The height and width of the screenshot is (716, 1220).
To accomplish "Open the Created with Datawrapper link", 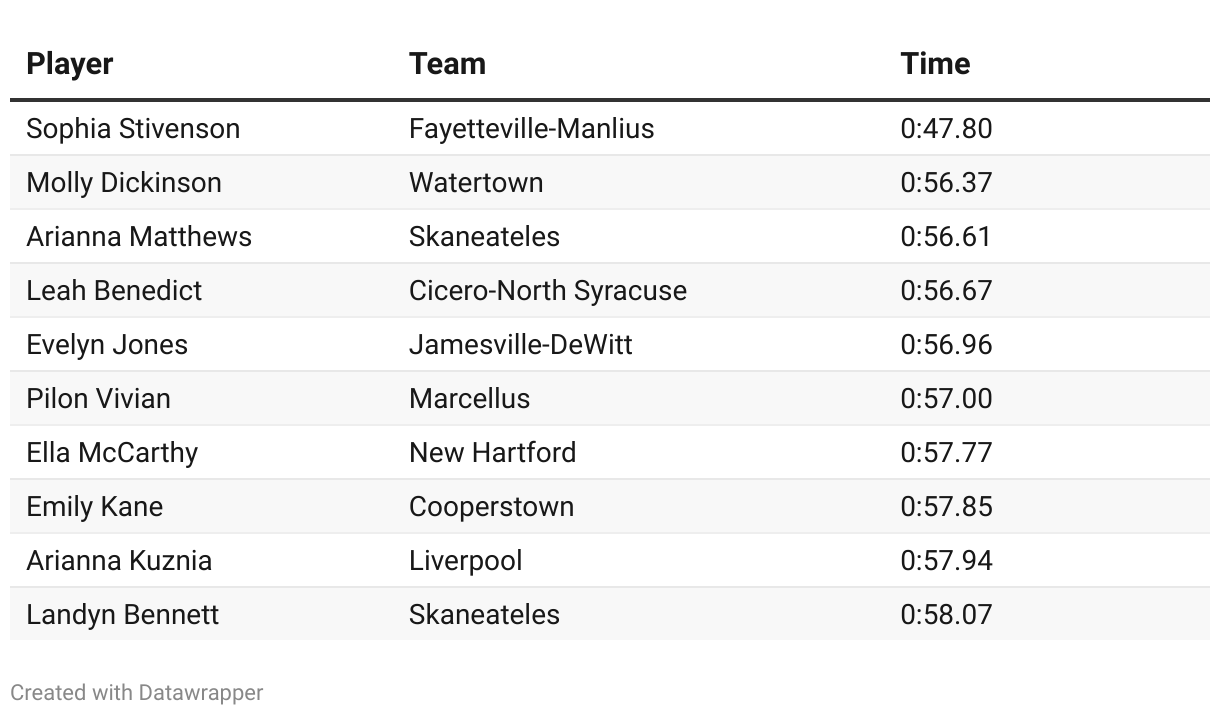I will coord(137,692).
